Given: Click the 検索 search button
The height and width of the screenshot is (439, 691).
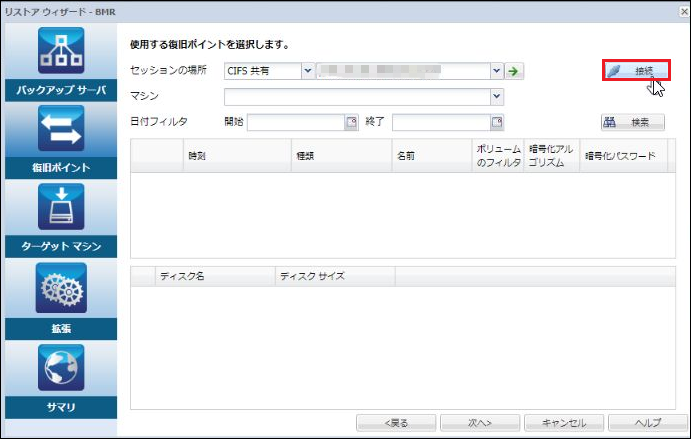Looking at the screenshot, I should point(633,122).
